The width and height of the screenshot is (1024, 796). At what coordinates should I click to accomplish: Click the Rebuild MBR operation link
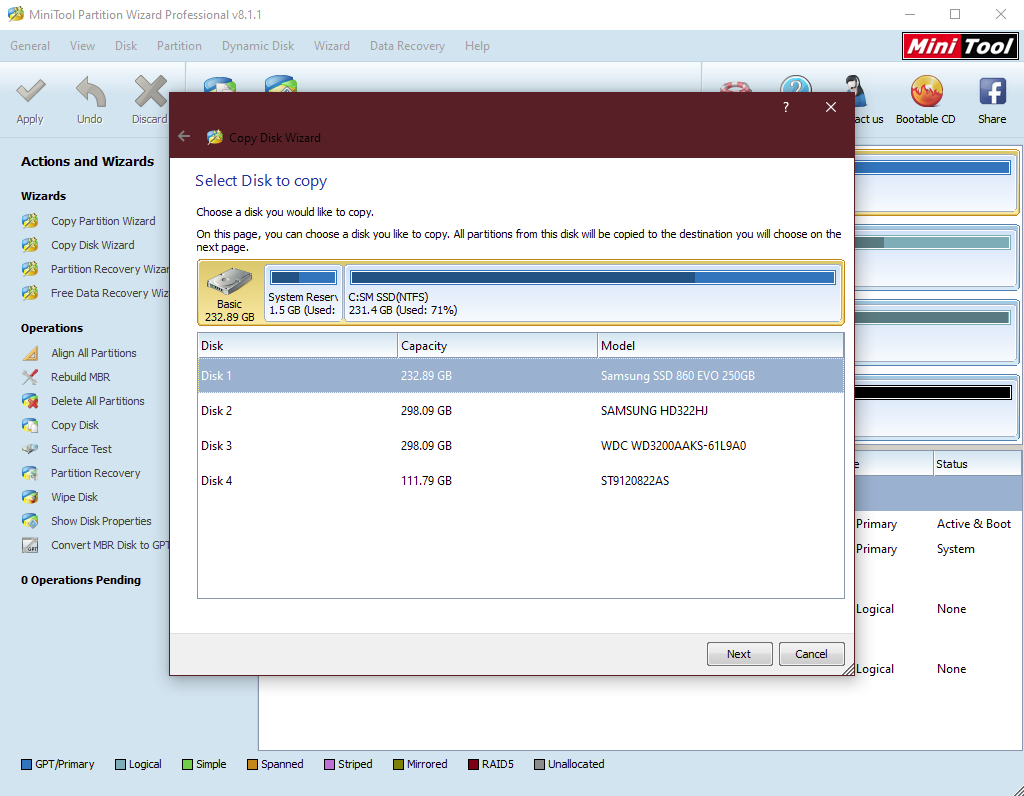pyautogui.click(x=81, y=377)
